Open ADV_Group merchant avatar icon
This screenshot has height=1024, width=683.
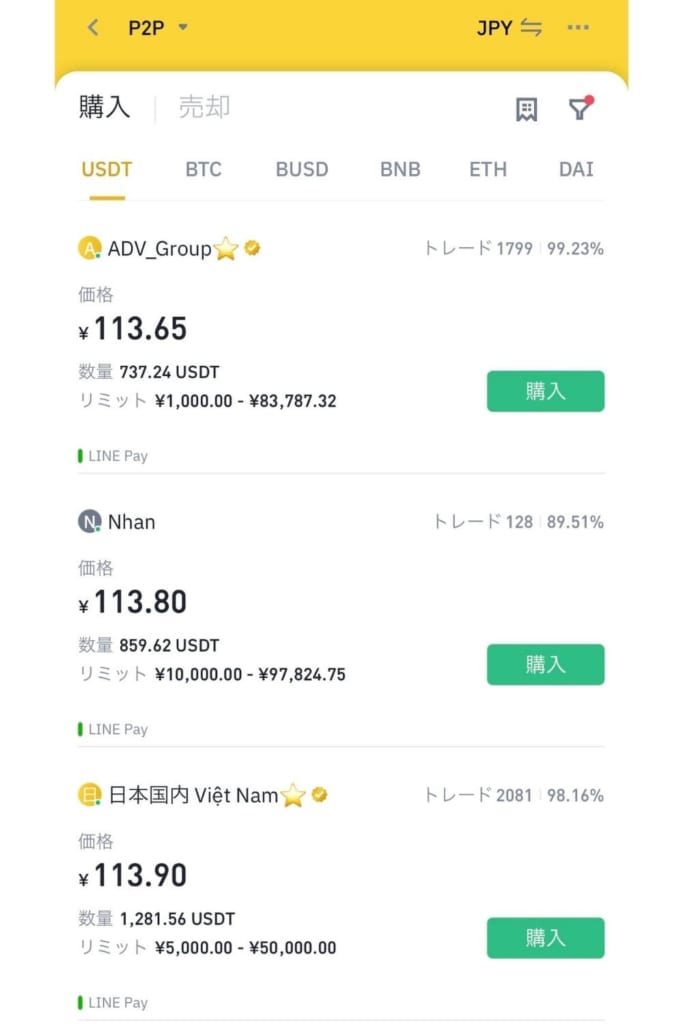89,248
